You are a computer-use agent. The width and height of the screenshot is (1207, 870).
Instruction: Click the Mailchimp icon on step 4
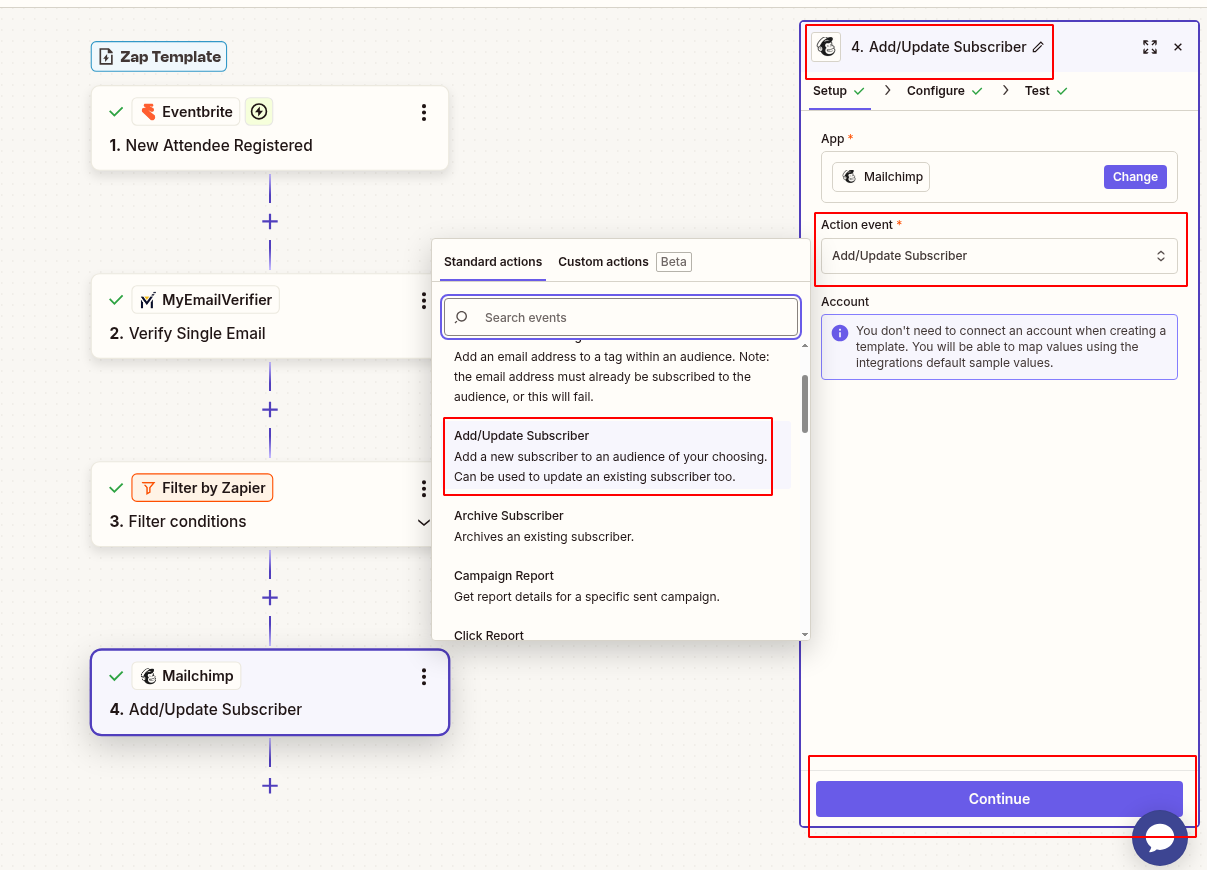(x=150, y=676)
